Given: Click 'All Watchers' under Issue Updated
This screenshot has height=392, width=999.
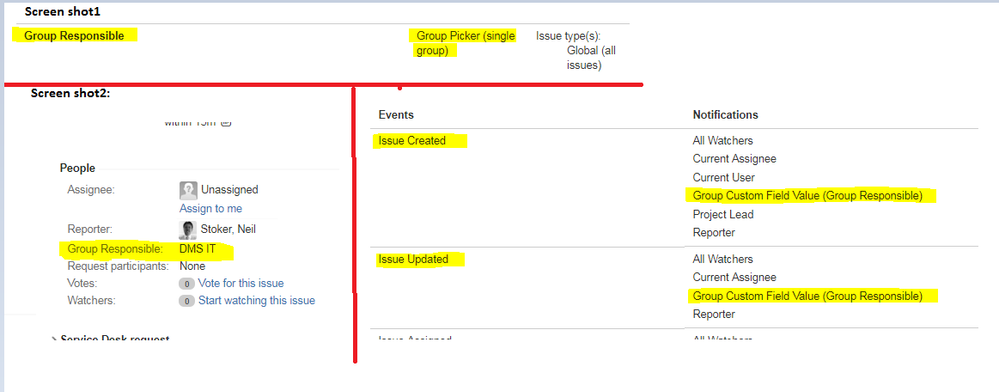Looking at the screenshot, I should click(x=722, y=259).
